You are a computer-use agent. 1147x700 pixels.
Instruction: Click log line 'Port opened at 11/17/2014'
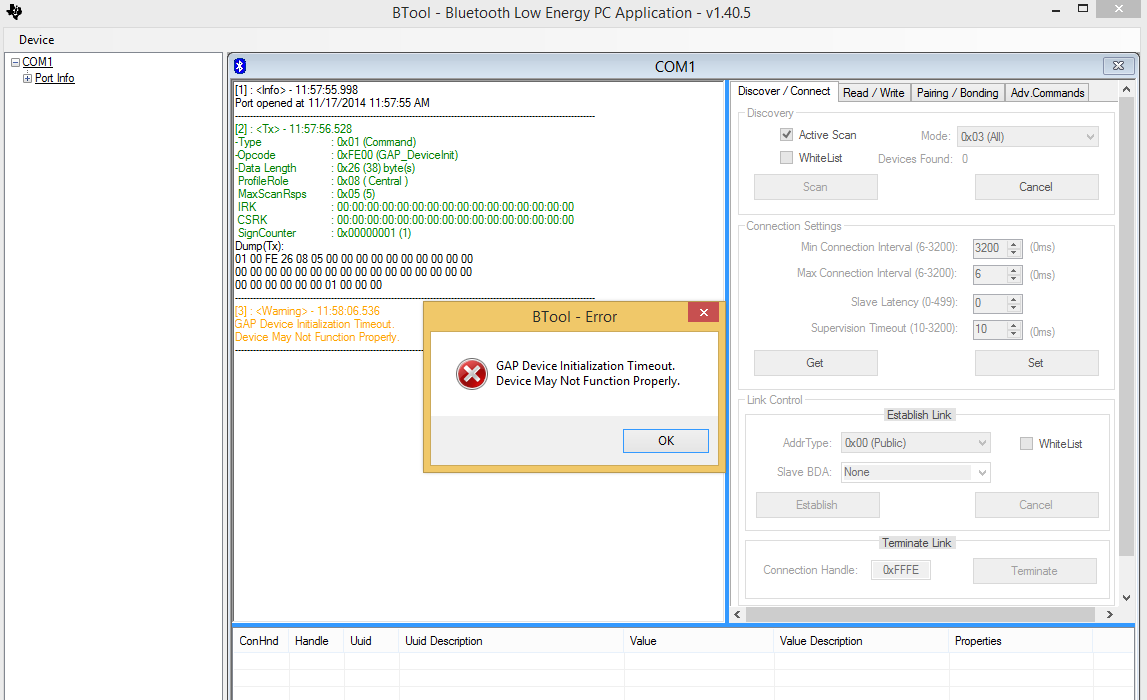pyautogui.click(x=333, y=103)
